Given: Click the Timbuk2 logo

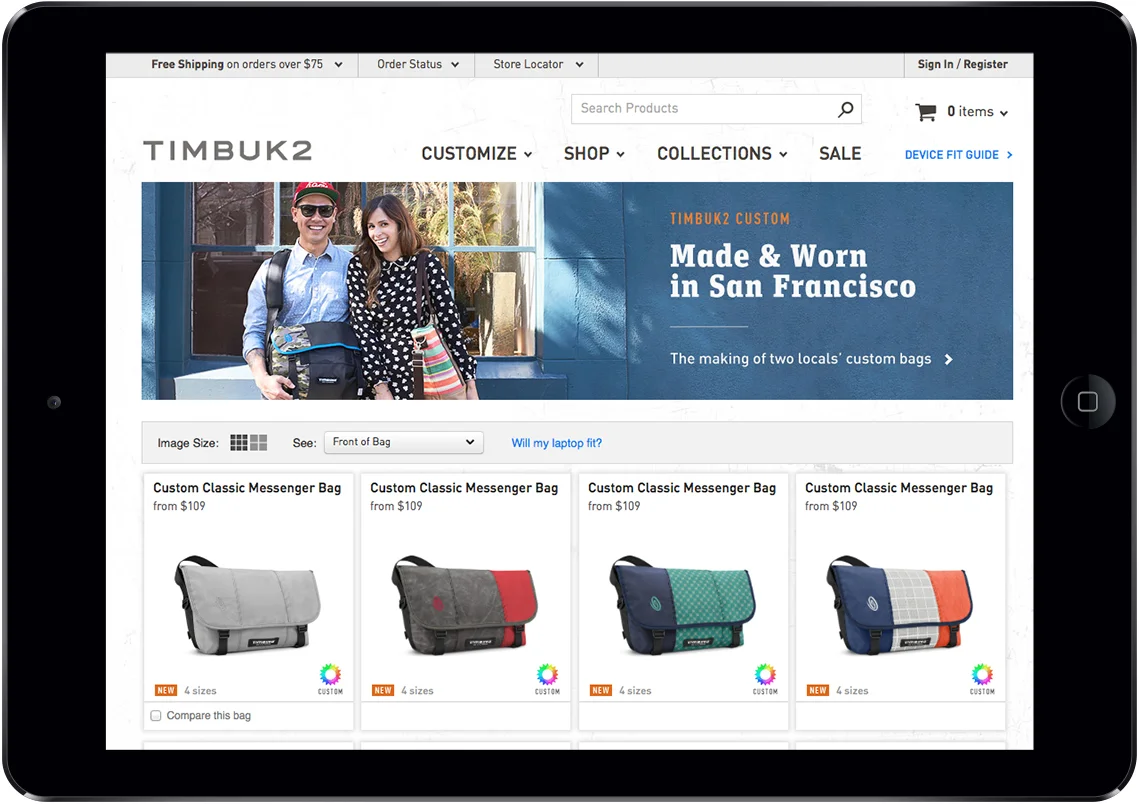Looking at the screenshot, I should pos(227,150).
